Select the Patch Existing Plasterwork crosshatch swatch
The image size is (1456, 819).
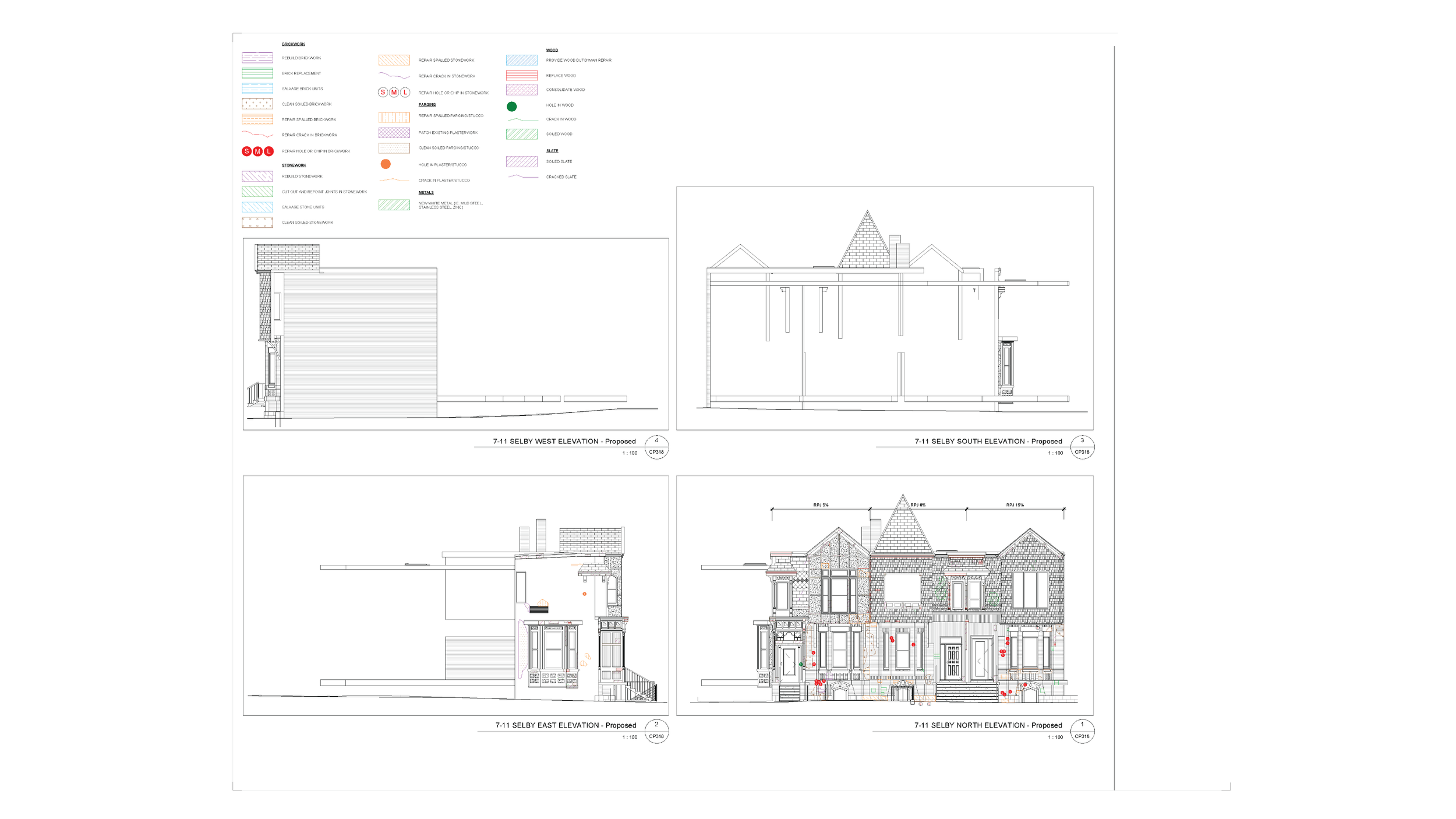click(x=394, y=133)
